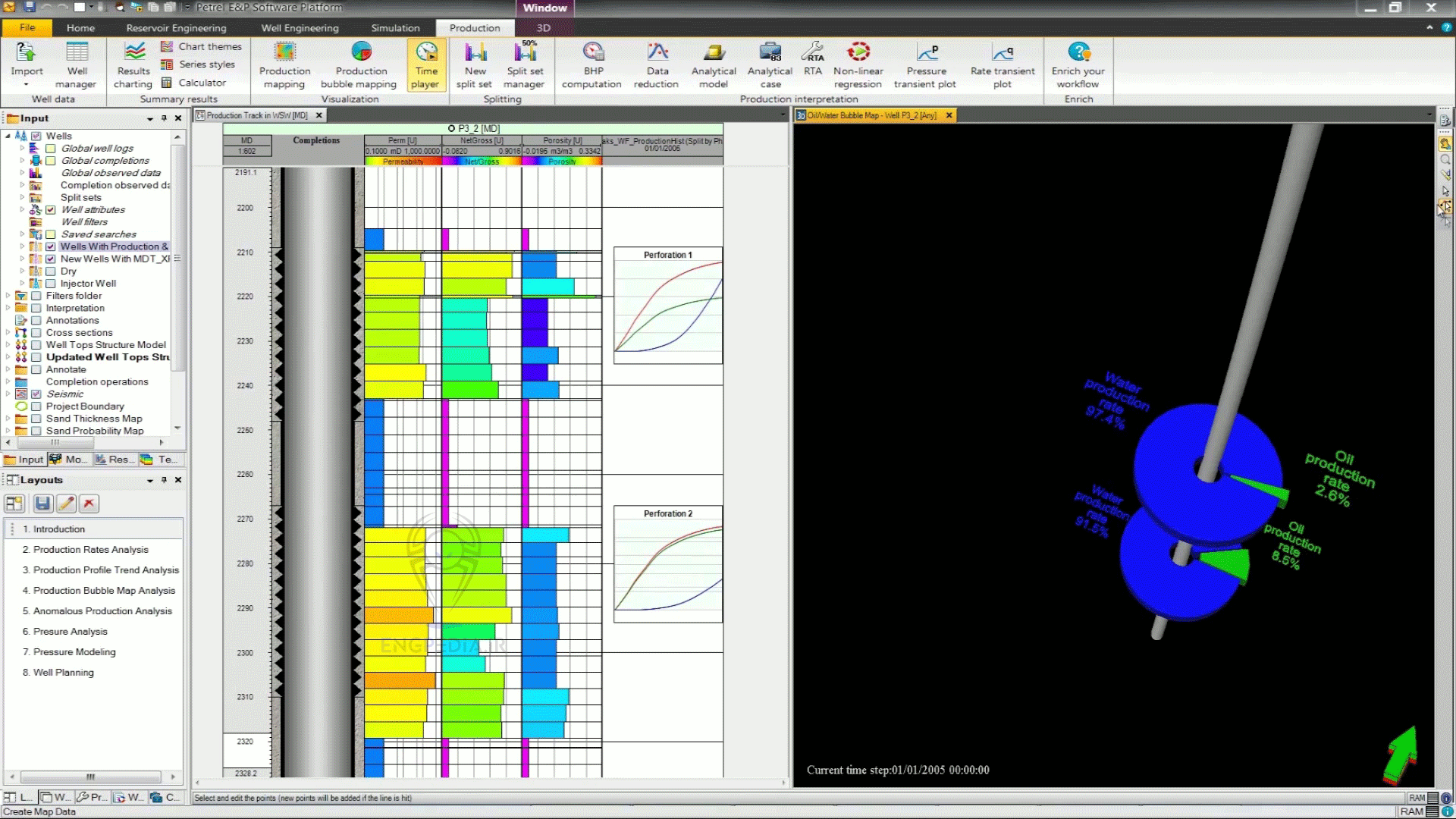The width and height of the screenshot is (1456, 819).
Task: Launch BHP computation
Action: pos(591,64)
